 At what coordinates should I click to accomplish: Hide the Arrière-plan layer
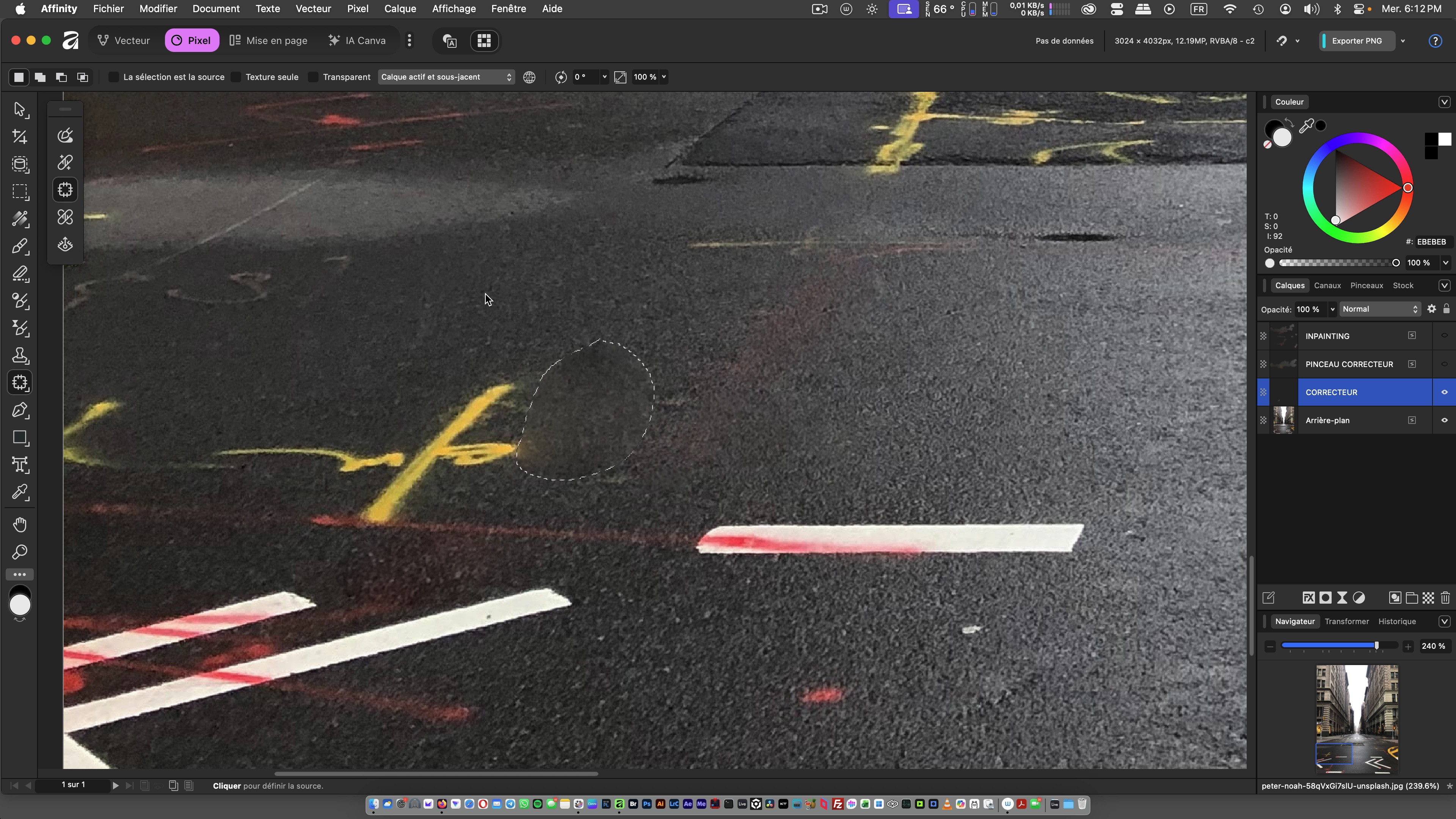click(x=1444, y=420)
